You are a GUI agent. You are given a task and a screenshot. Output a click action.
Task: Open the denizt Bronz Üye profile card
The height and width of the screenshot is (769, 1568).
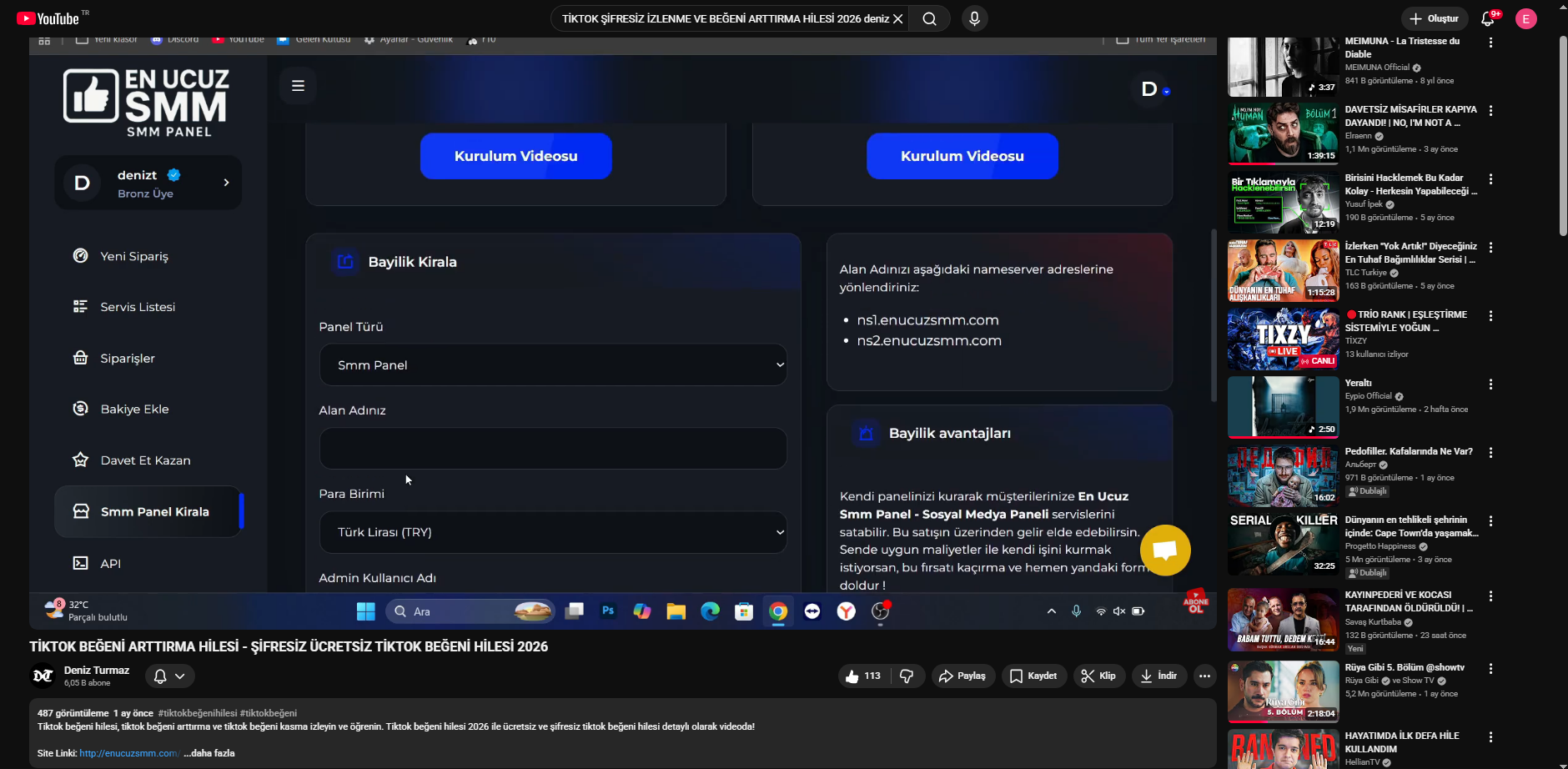coord(148,183)
